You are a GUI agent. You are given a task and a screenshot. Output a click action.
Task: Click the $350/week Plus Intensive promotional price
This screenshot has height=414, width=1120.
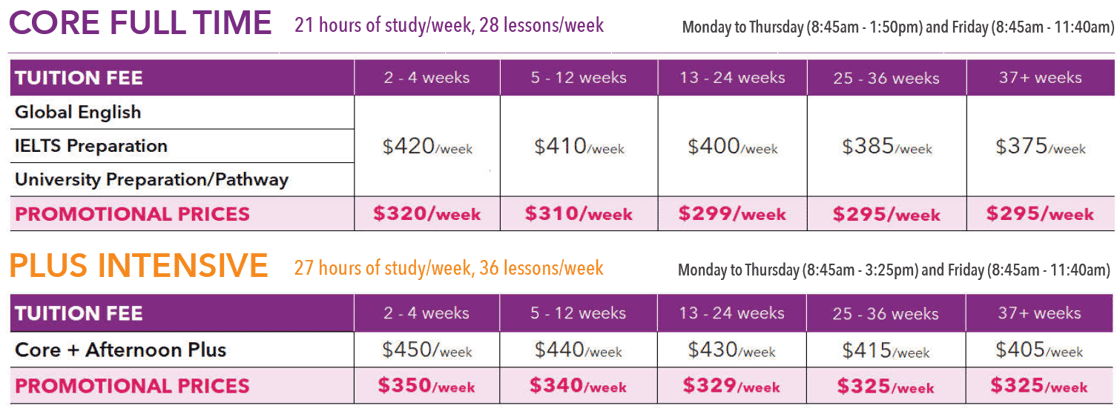coord(427,385)
